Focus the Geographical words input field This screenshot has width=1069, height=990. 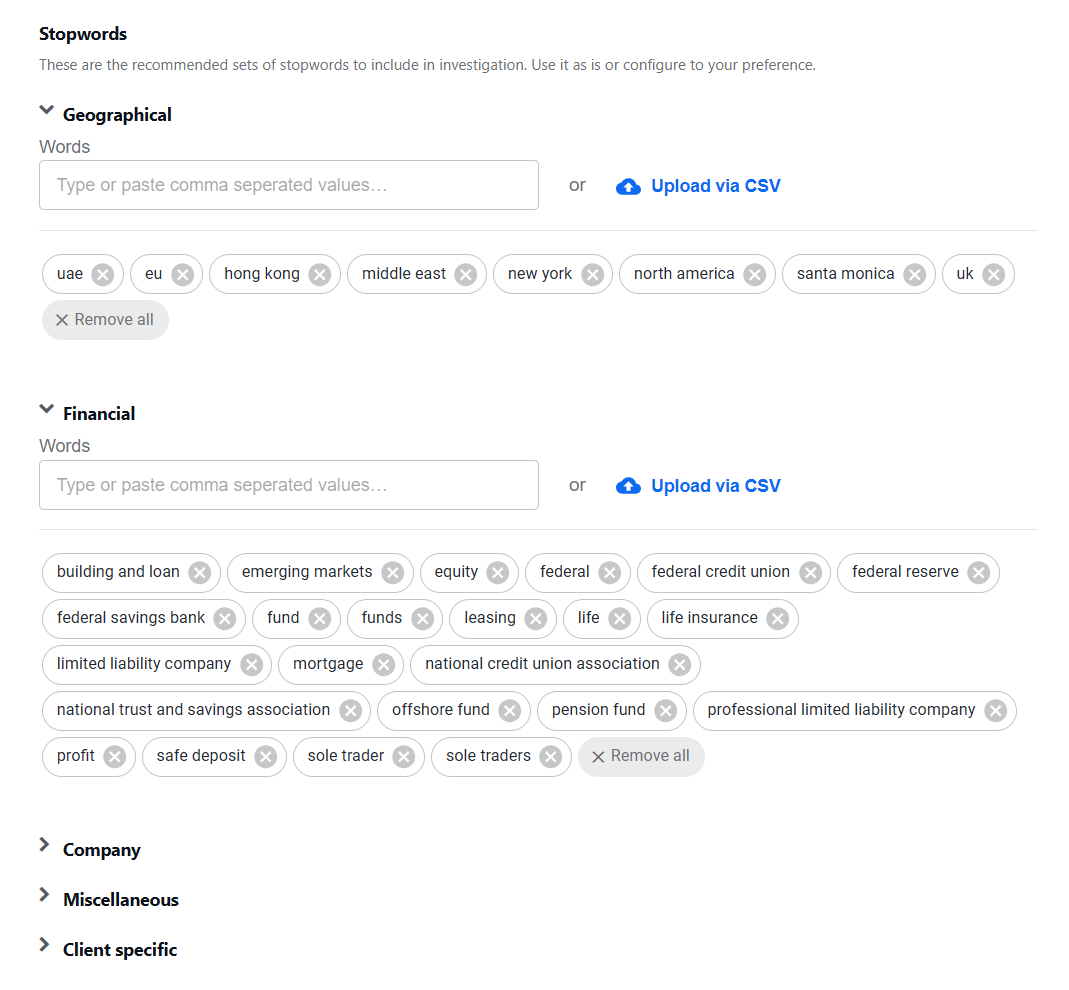point(289,185)
